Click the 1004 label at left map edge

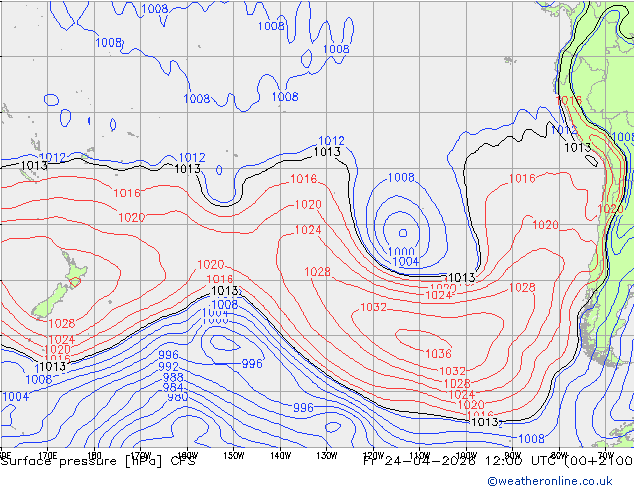[15, 397]
